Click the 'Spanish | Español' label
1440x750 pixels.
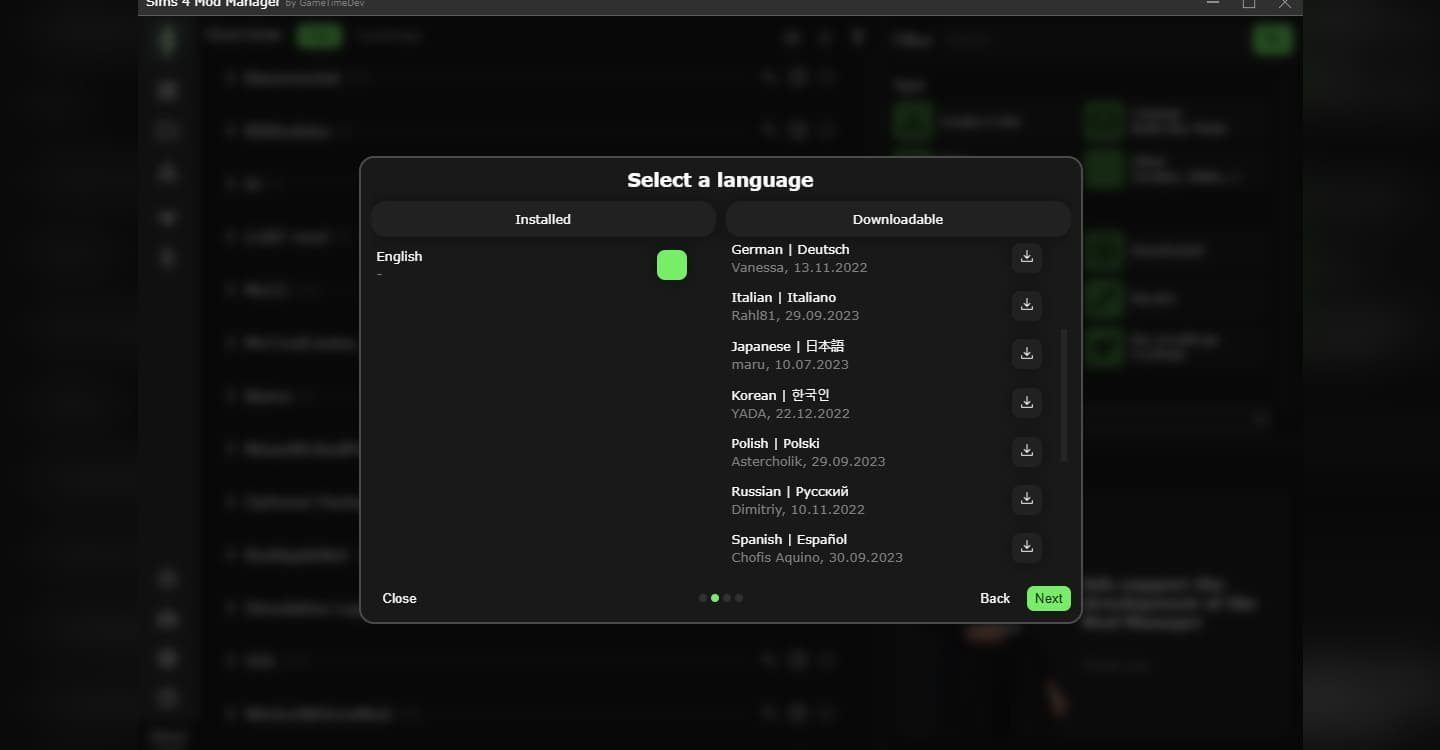tap(789, 539)
